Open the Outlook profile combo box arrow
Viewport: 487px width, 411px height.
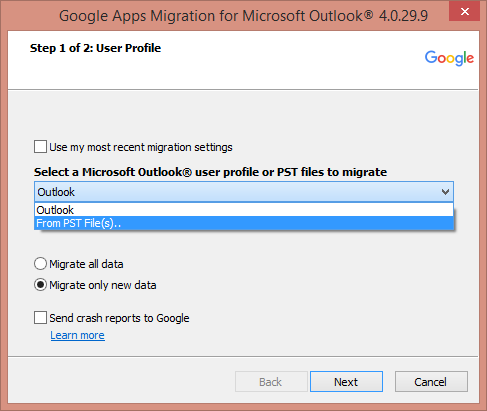coord(445,192)
